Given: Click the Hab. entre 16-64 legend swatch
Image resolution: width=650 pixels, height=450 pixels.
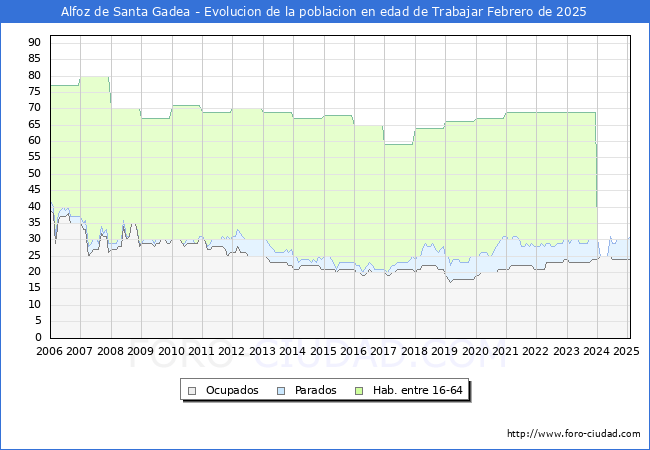Looking at the screenshot, I should point(359,391).
